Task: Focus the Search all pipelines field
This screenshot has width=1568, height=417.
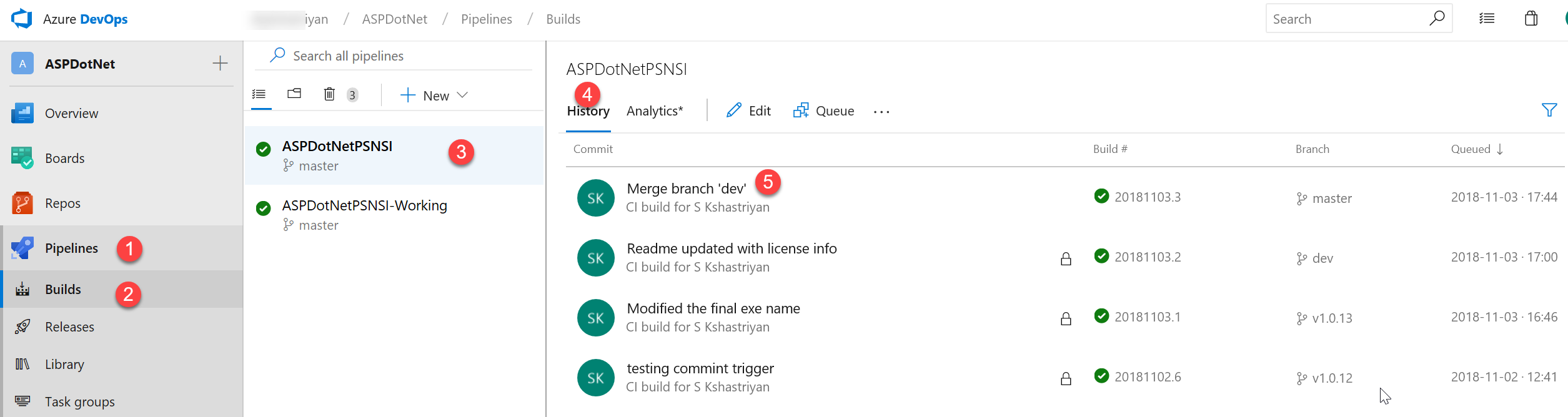Action: pyautogui.click(x=394, y=56)
